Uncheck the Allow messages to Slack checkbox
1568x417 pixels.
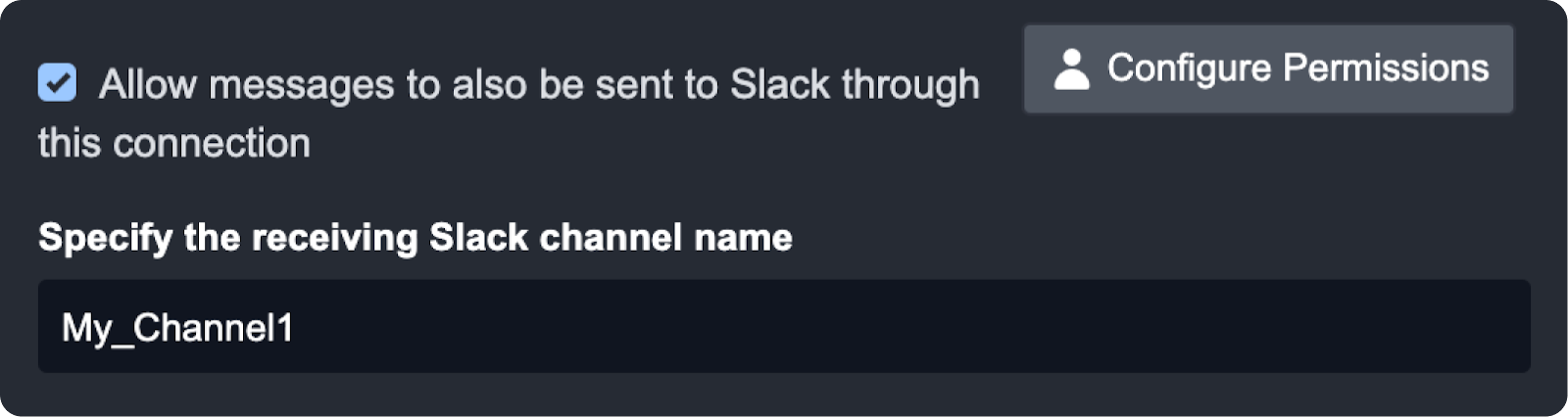[x=57, y=83]
